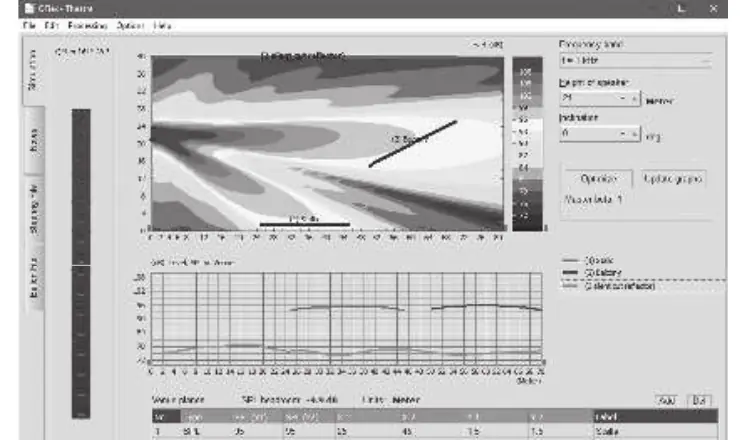Select the Stalls line in the map
This screenshot has height=440, width=746.
(304, 224)
